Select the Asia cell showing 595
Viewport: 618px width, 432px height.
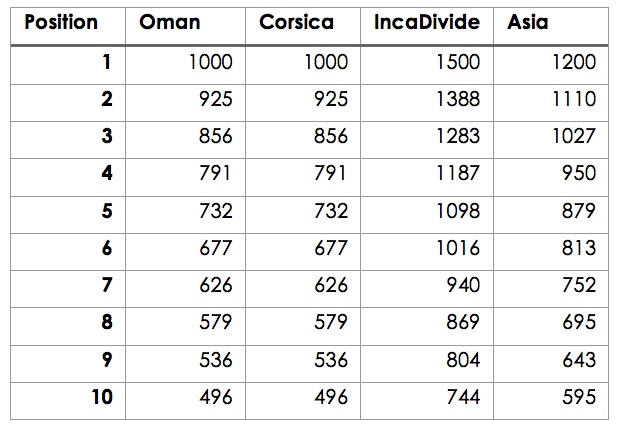pyautogui.click(x=578, y=397)
